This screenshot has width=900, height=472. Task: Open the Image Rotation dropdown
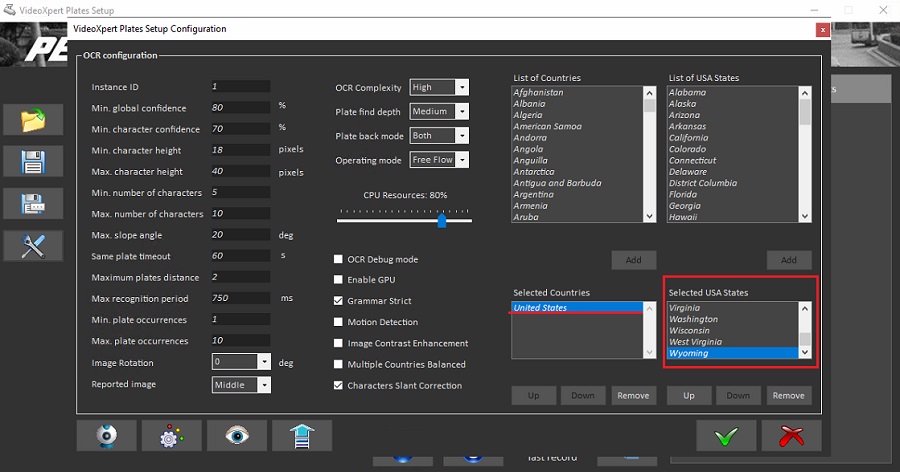click(x=264, y=362)
